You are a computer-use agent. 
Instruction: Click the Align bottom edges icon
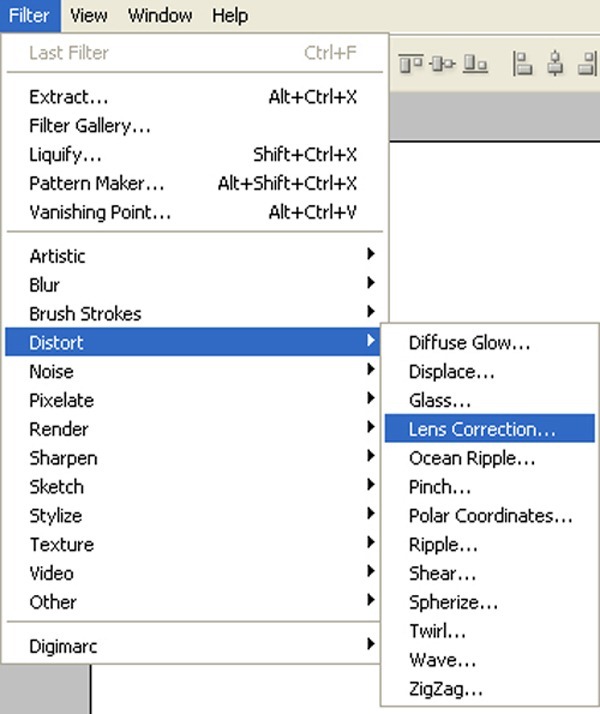click(x=475, y=64)
